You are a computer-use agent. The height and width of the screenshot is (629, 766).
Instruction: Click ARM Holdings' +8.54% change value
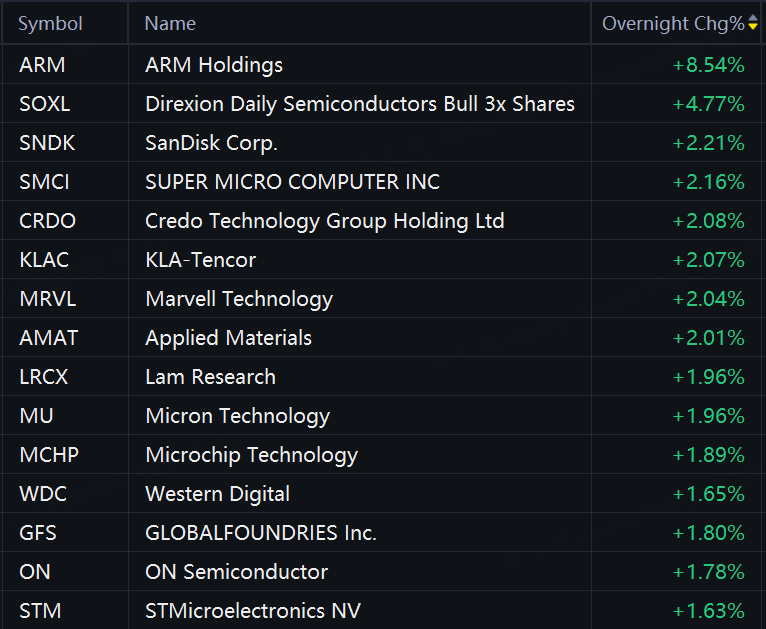click(708, 65)
